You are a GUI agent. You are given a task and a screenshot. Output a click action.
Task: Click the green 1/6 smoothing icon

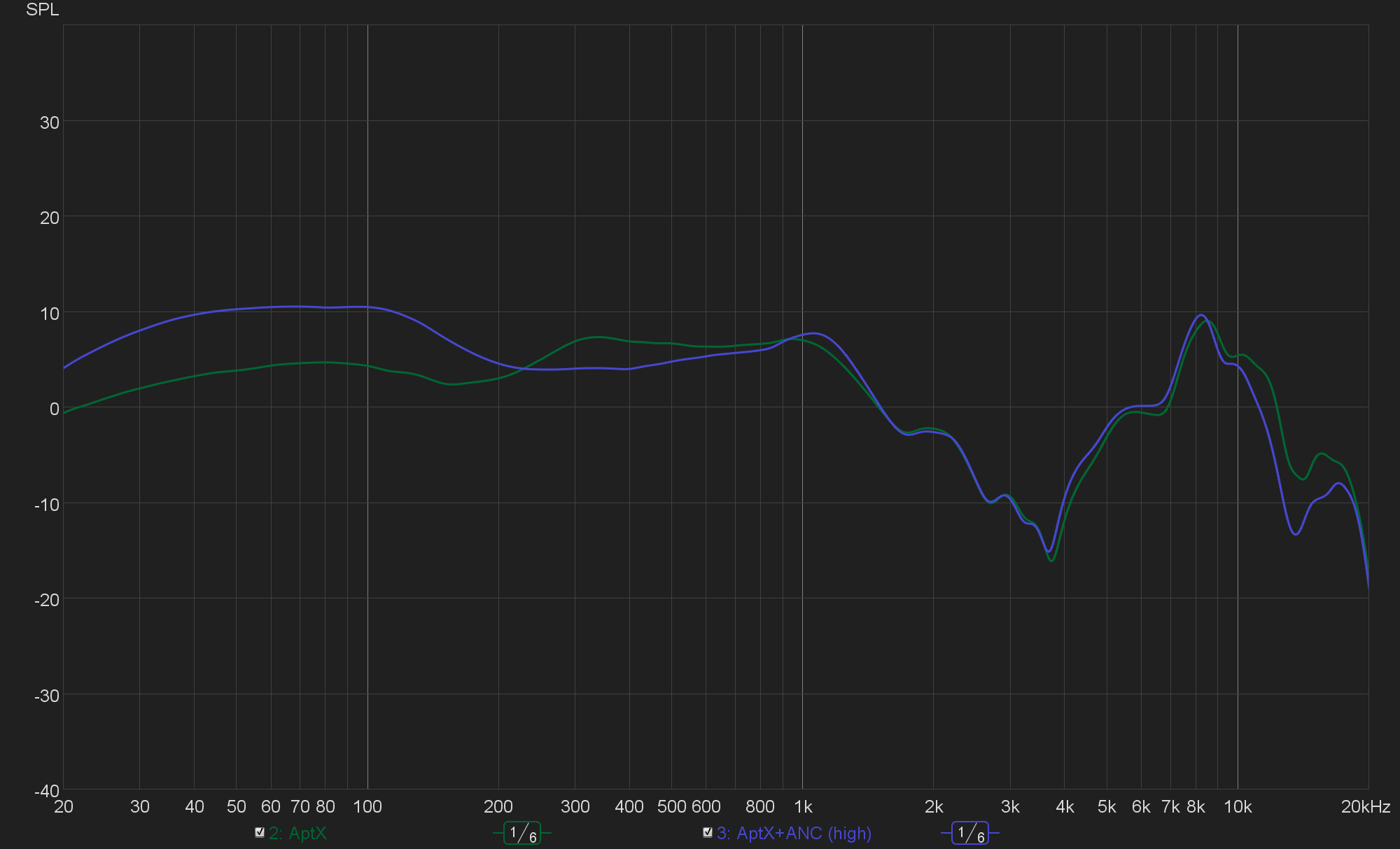[522, 833]
